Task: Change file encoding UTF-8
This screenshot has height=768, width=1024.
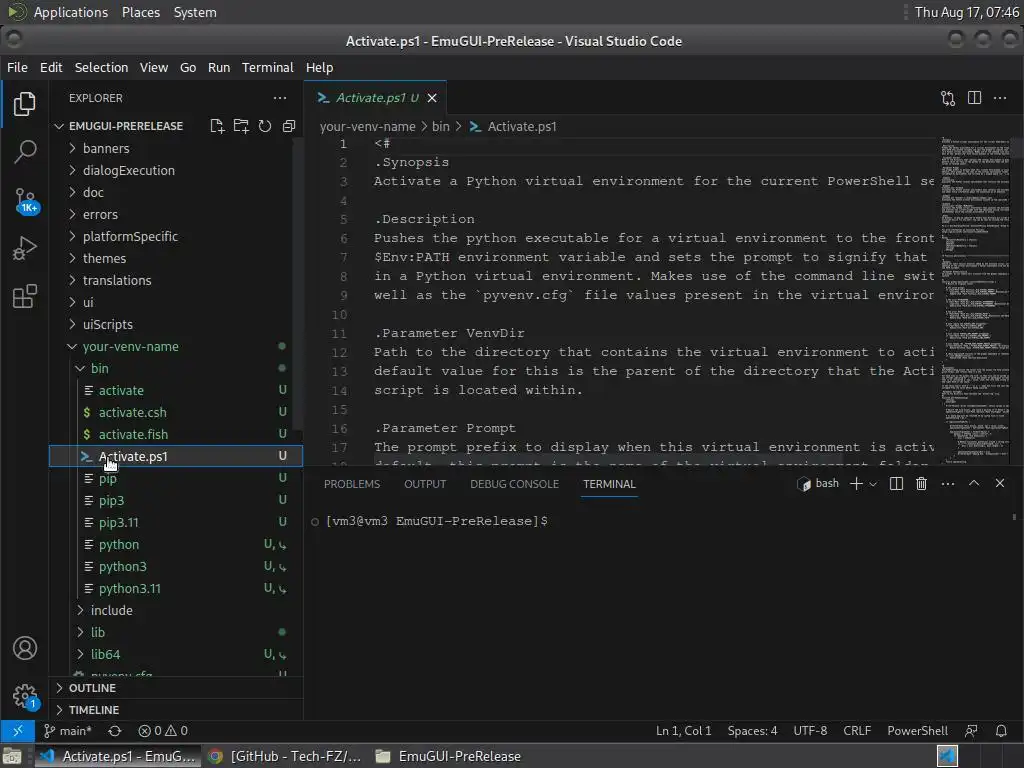Action: click(x=810, y=731)
